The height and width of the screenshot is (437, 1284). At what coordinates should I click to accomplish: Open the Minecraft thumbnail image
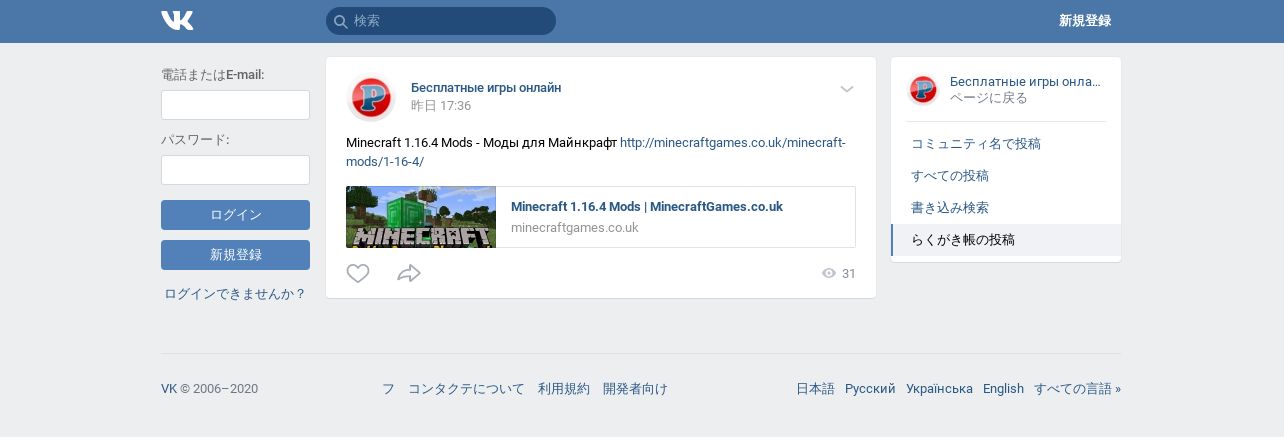point(421,217)
